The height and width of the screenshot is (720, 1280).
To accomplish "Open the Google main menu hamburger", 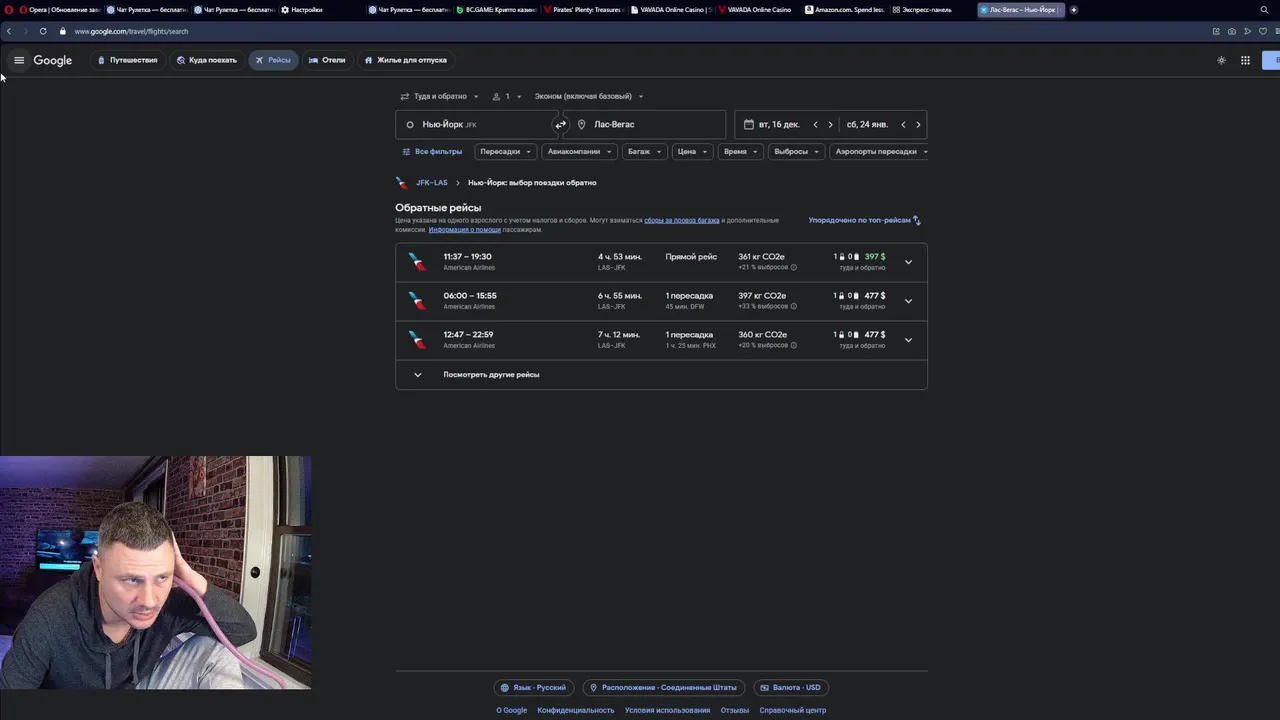I will (19, 60).
